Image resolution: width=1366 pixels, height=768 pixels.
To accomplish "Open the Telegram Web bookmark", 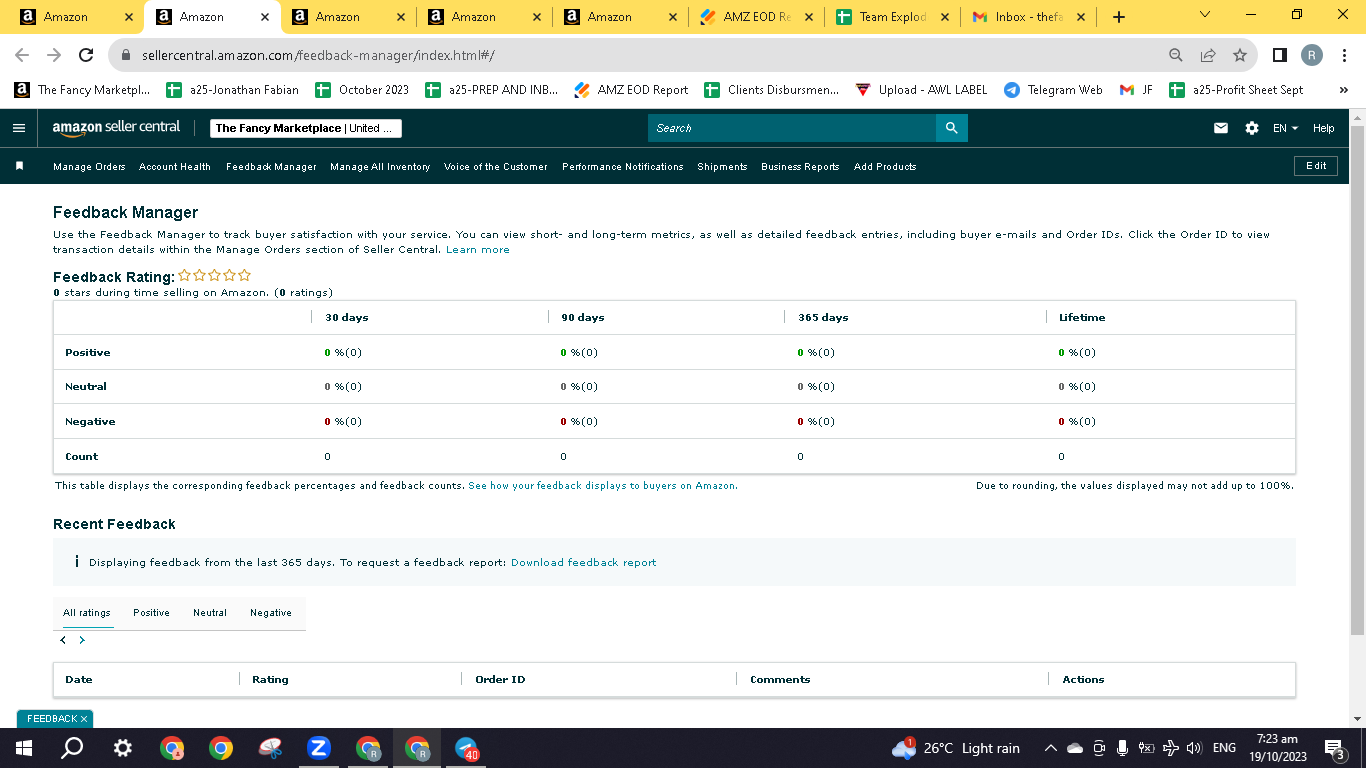I will (x=1053, y=90).
